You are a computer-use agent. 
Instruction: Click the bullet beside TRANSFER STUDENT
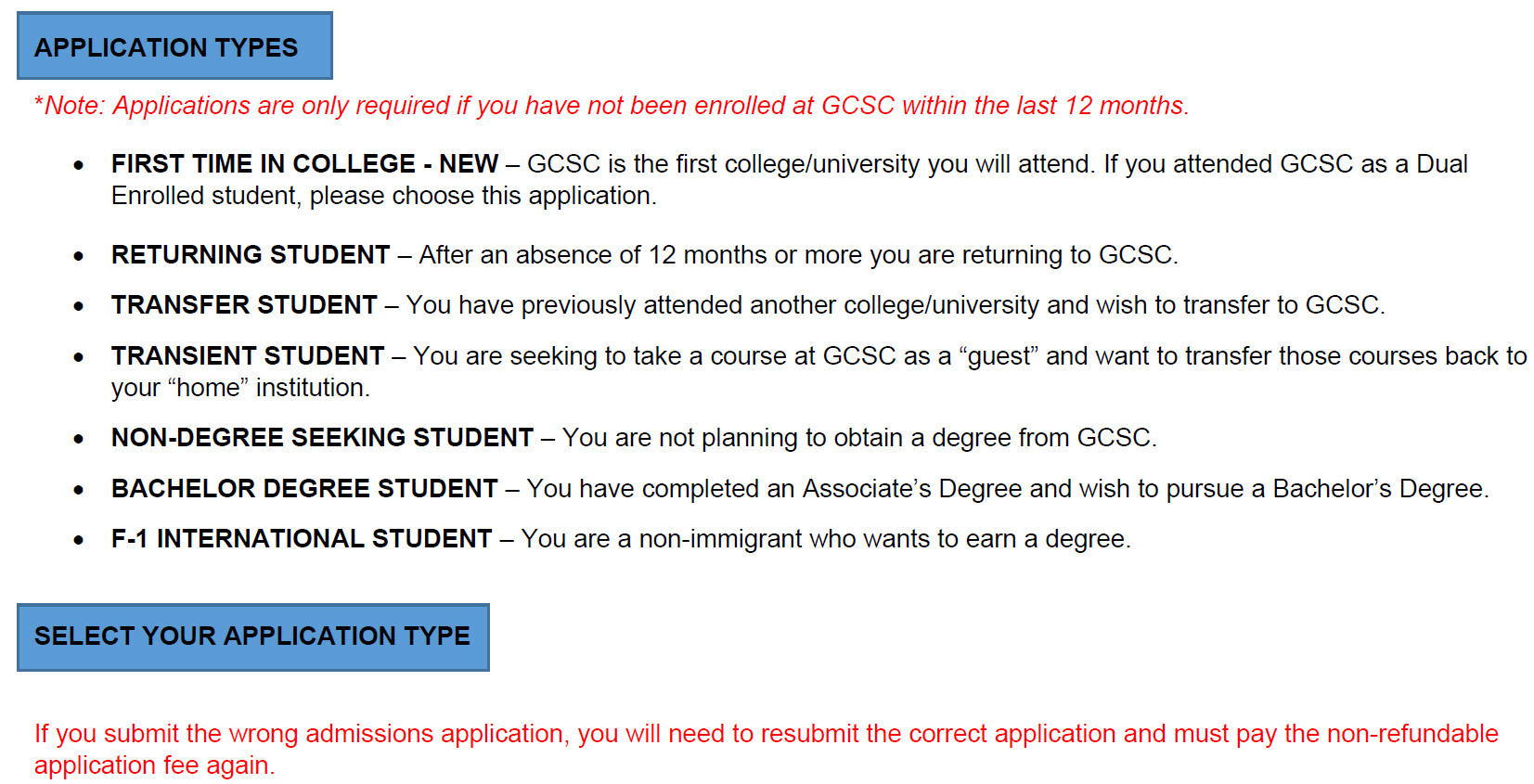click(79, 306)
